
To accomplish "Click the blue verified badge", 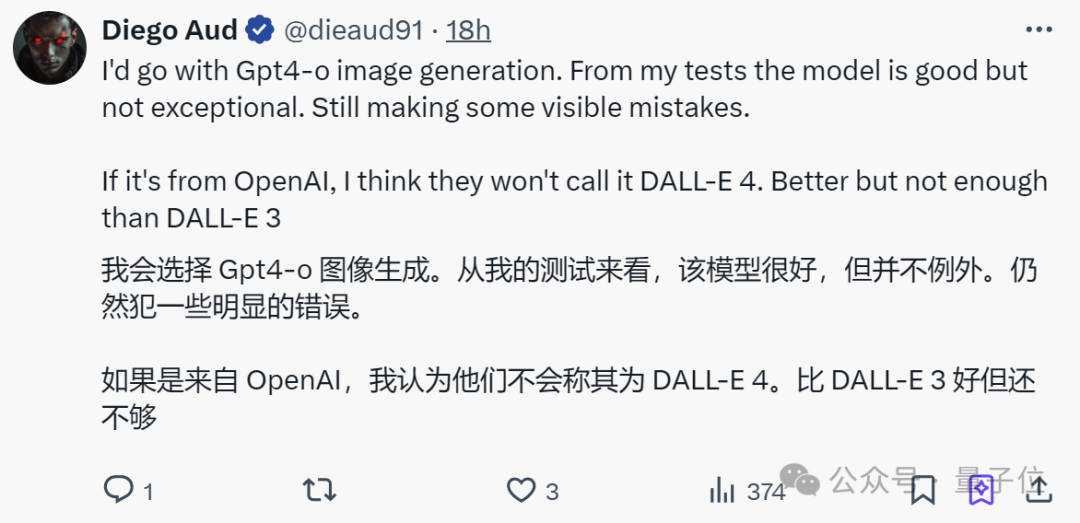I will pos(261,31).
